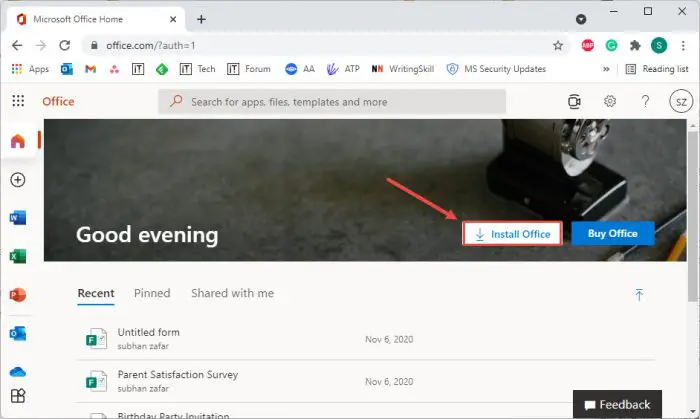This screenshot has width=700, height=419.
Task: Open the AA bookmark
Action: (300, 69)
